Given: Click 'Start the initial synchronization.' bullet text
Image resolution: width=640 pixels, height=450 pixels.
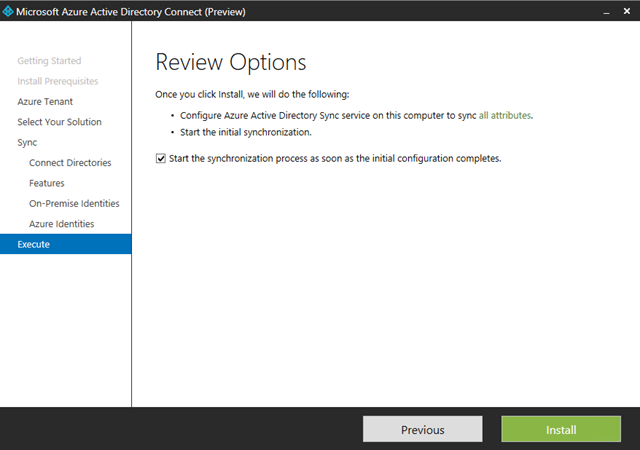Looking at the screenshot, I should point(246,132).
